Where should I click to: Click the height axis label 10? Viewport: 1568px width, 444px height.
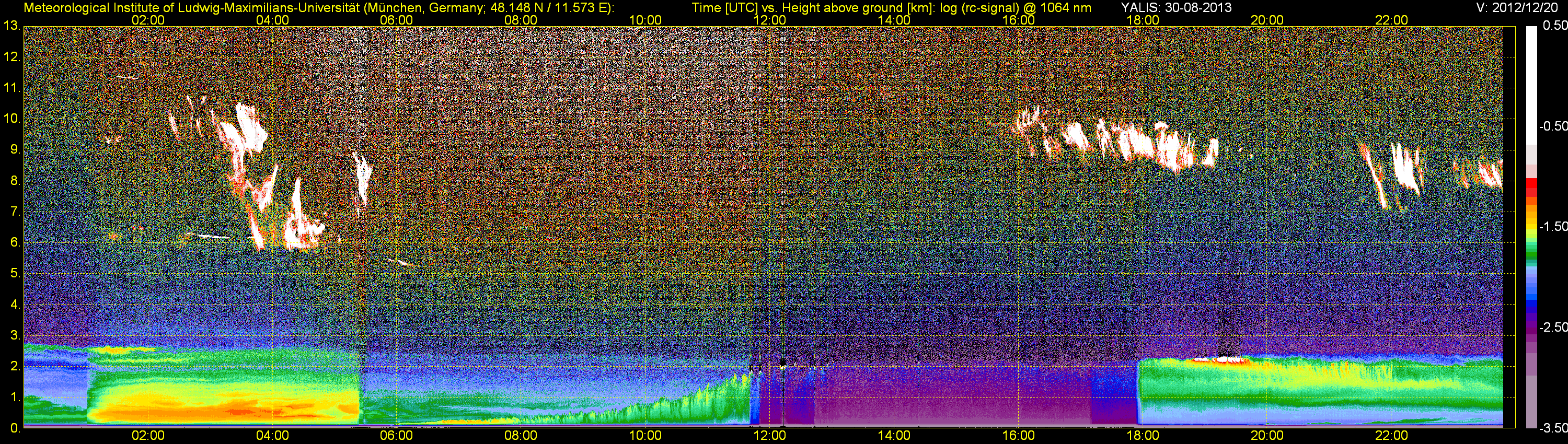click(x=11, y=119)
